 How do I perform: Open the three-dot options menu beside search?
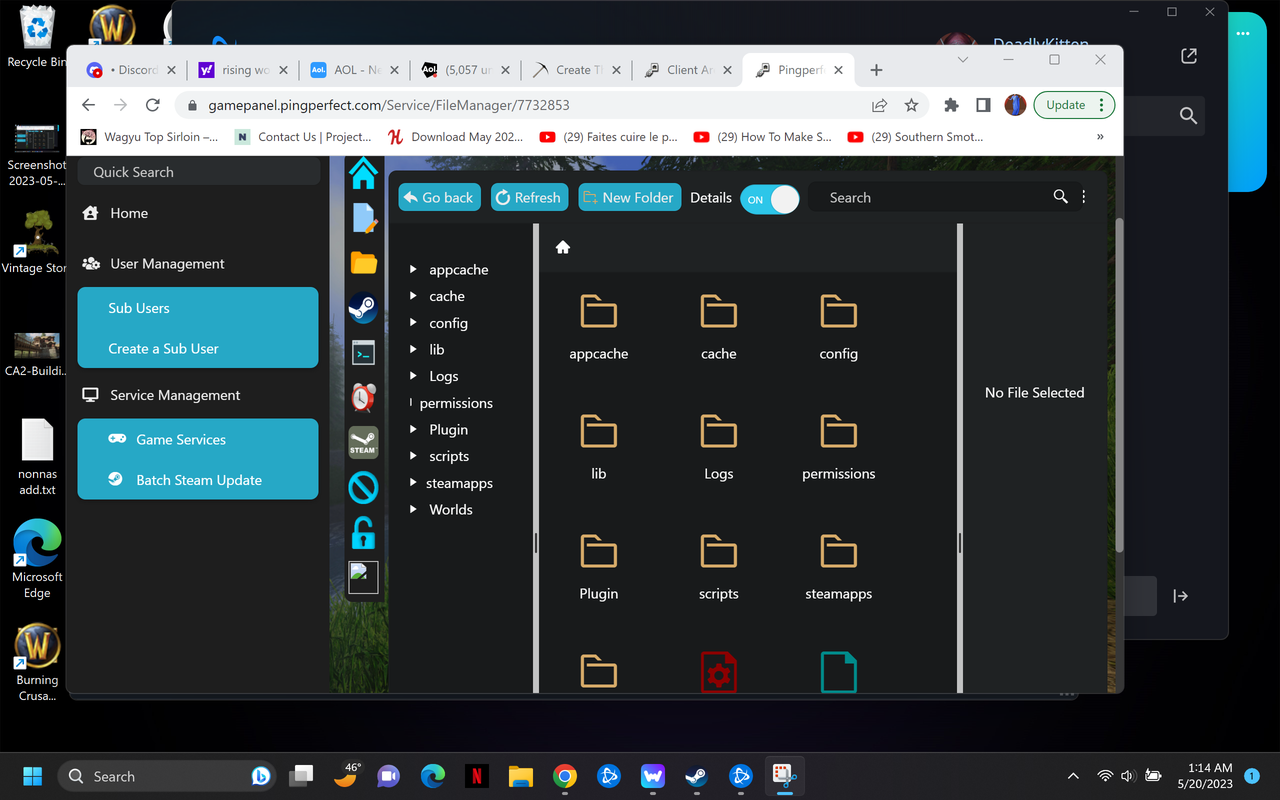pos(1084,197)
